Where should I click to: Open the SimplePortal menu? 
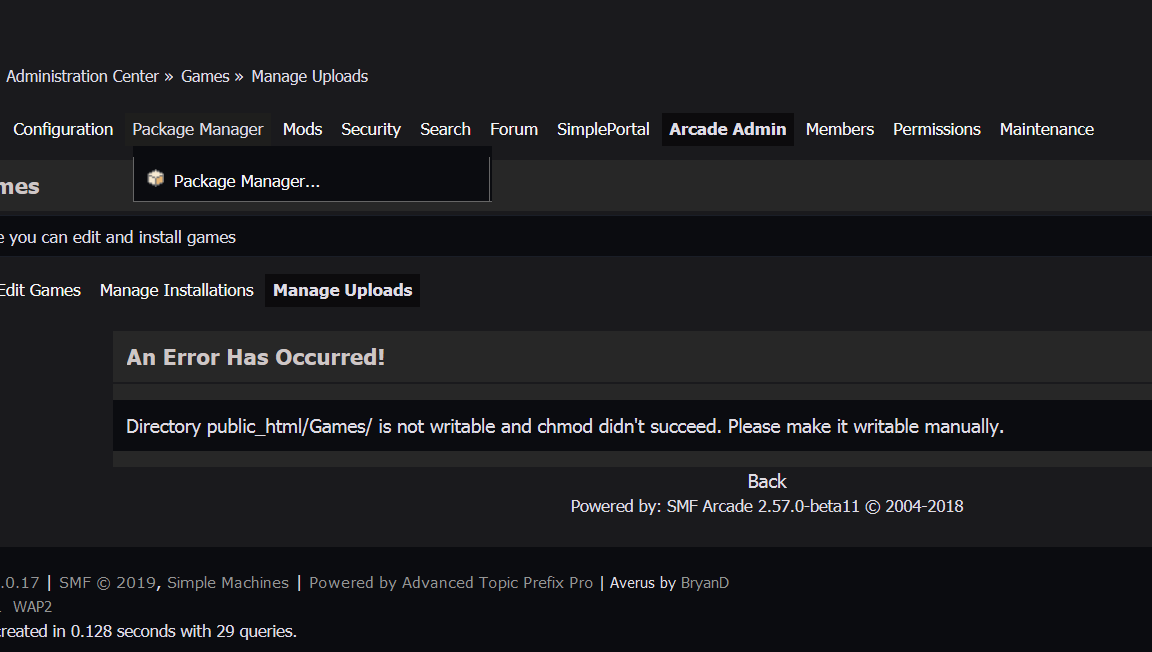tap(603, 129)
